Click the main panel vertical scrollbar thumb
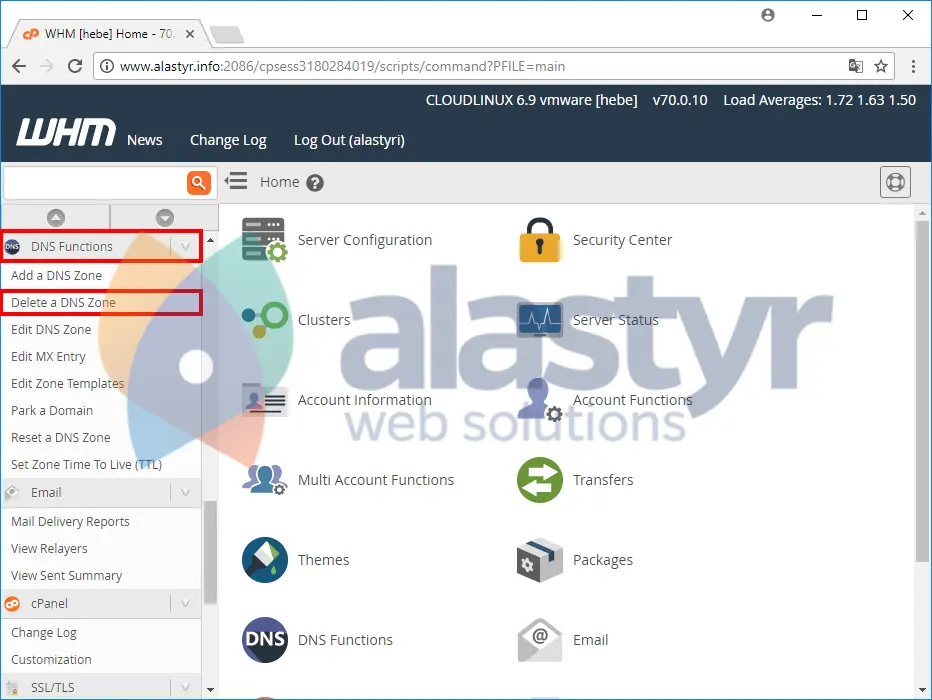This screenshot has width=932, height=700. click(922, 391)
